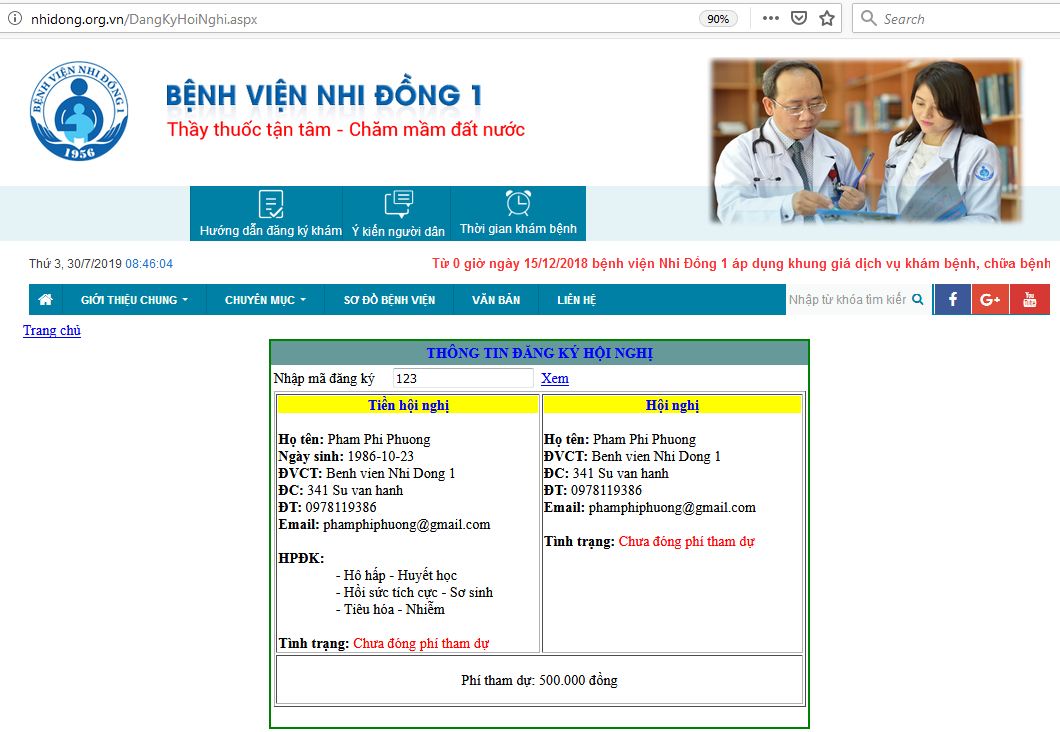Expand the Chuyên Mục menu
This screenshot has width=1060, height=732.
point(266,299)
